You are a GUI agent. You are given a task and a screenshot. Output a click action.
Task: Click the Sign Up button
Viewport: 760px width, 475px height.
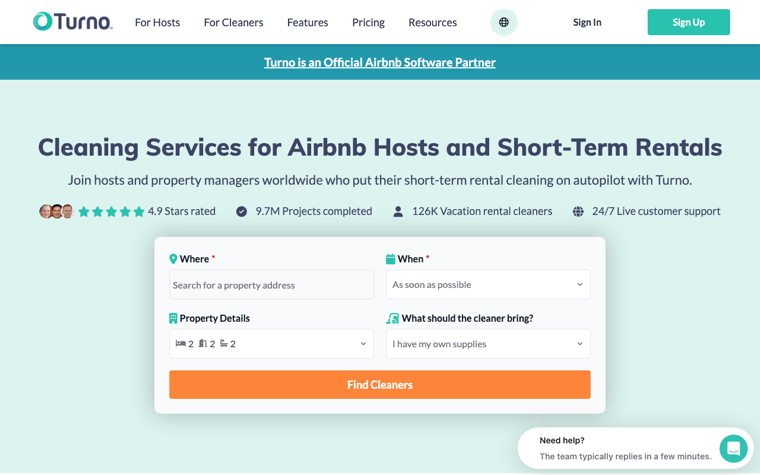pos(688,22)
